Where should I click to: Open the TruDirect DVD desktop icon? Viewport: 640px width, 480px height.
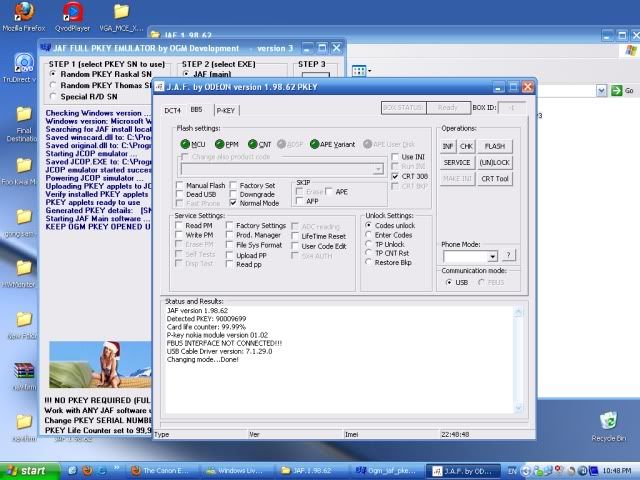tap(22, 67)
